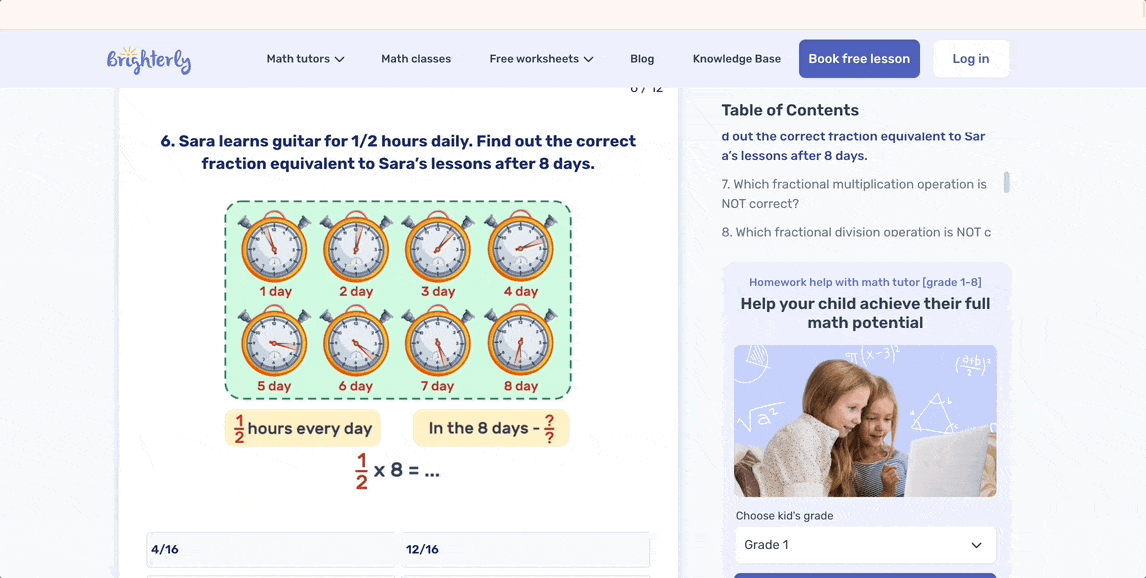The image size is (1146, 578).
Task: Expand the Free worksheets menu
Action: point(541,59)
